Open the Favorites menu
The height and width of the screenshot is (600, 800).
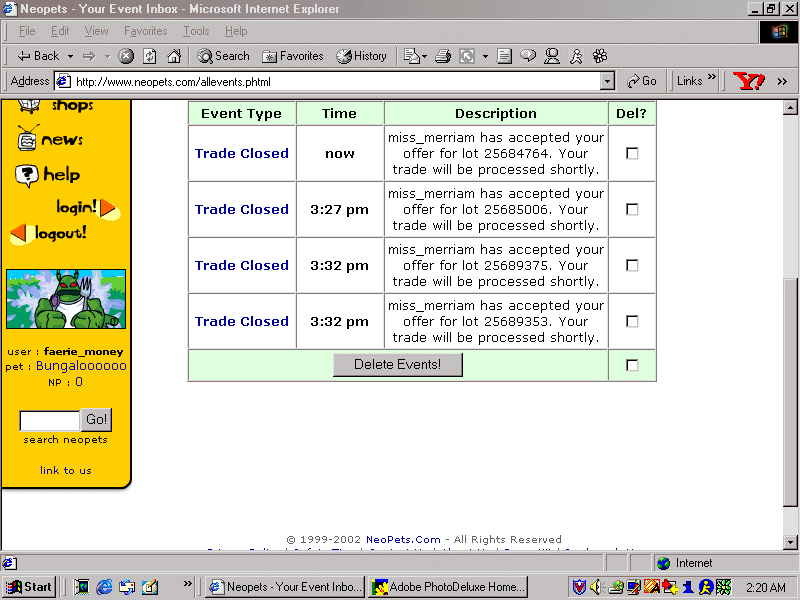click(145, 31)
